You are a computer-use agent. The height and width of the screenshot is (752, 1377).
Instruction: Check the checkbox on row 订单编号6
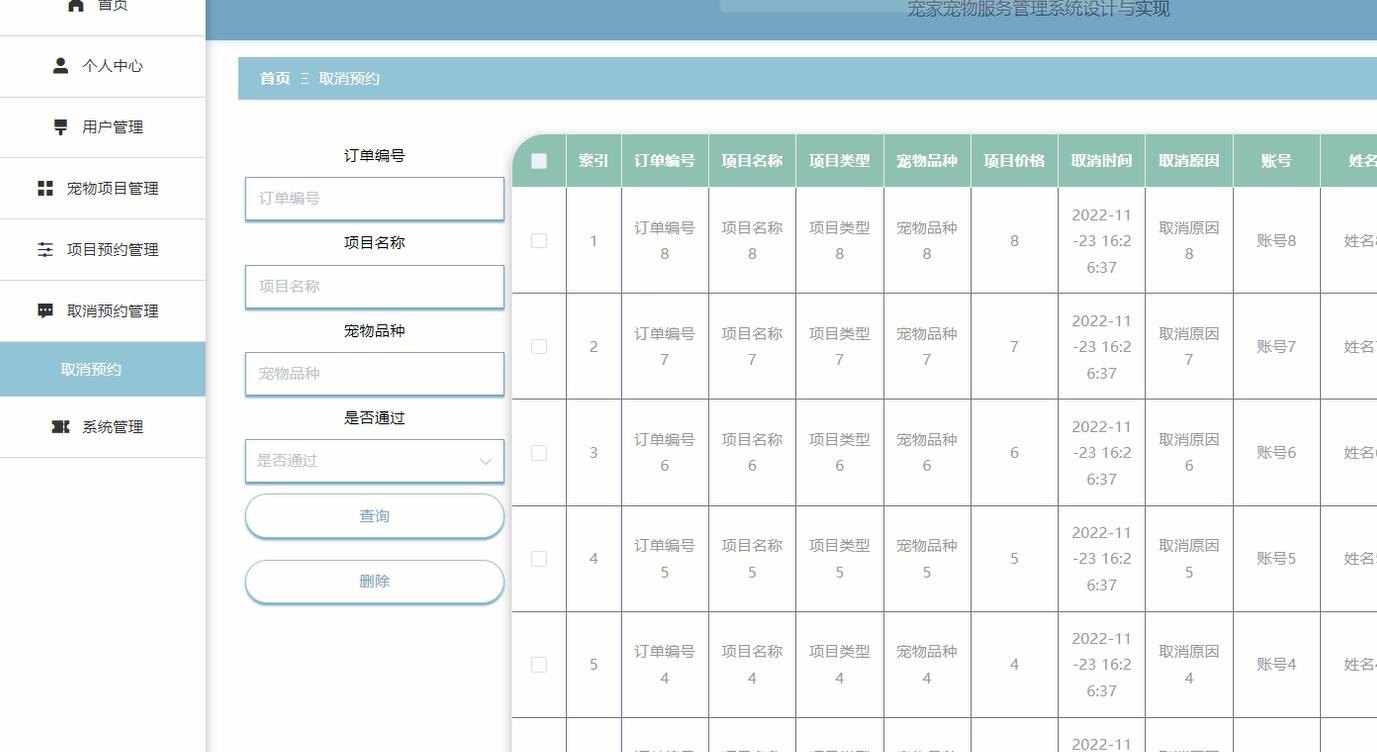[539, 452]
